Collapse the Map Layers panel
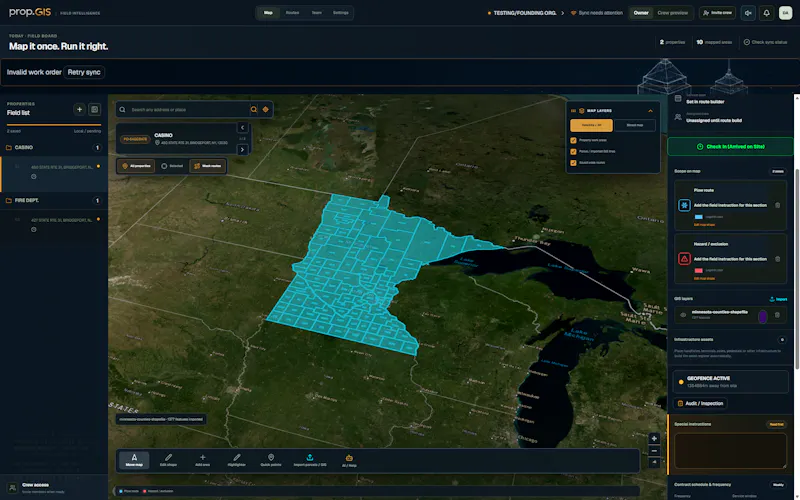Image resolution: width=800 pixels, height=500 pixels. coord(650,111)
